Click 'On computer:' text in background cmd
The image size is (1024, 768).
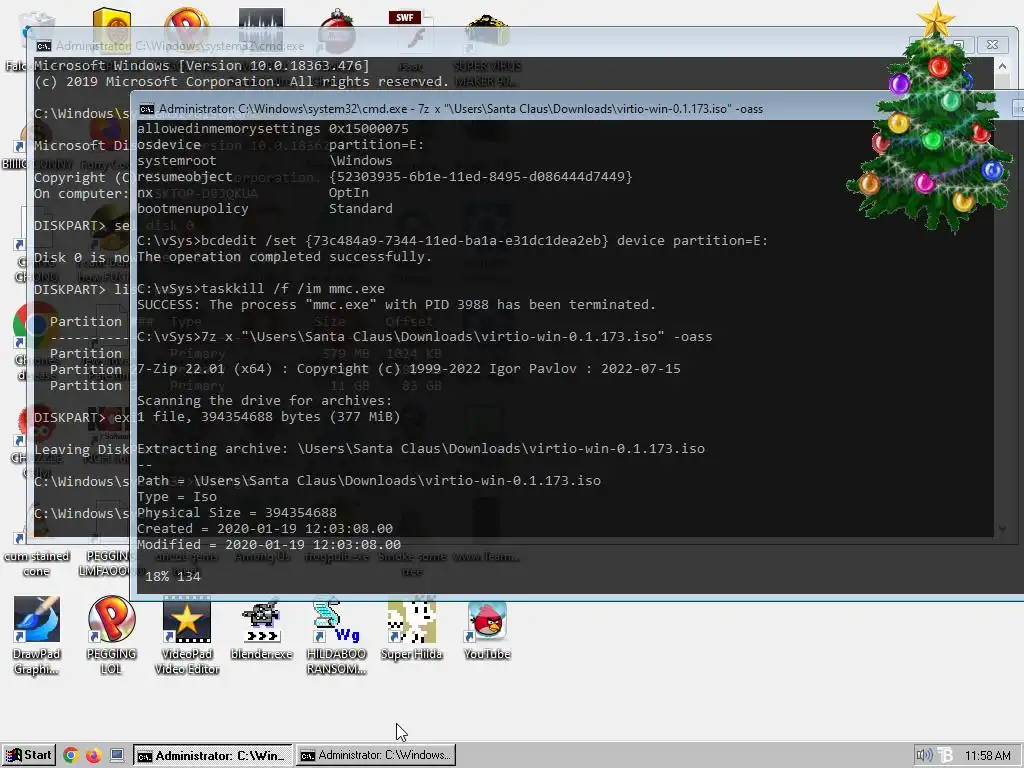(82, 193)
